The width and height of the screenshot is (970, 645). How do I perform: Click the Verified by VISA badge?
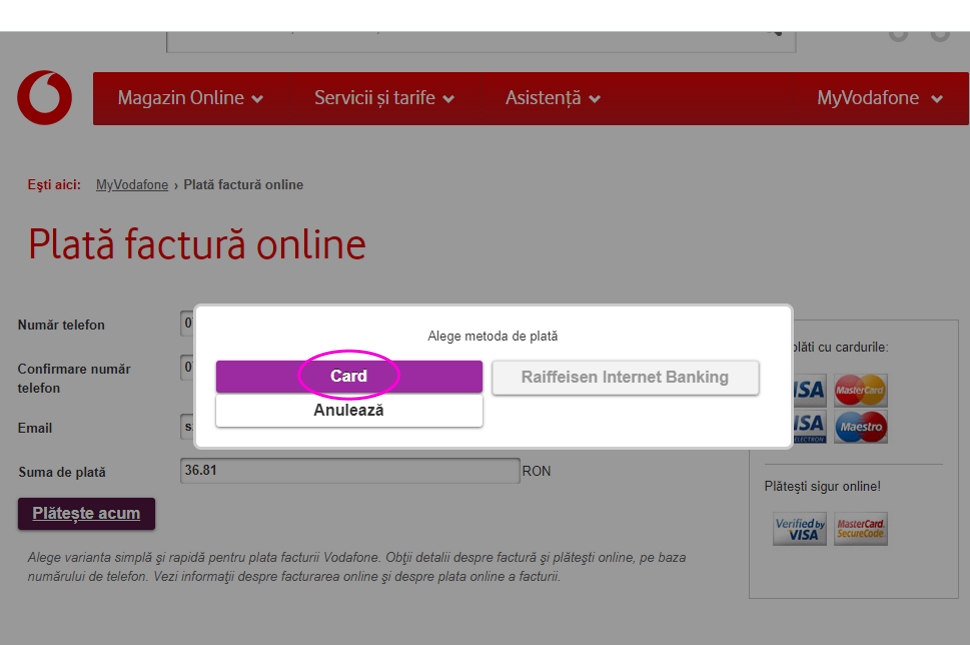coord(799,529)
